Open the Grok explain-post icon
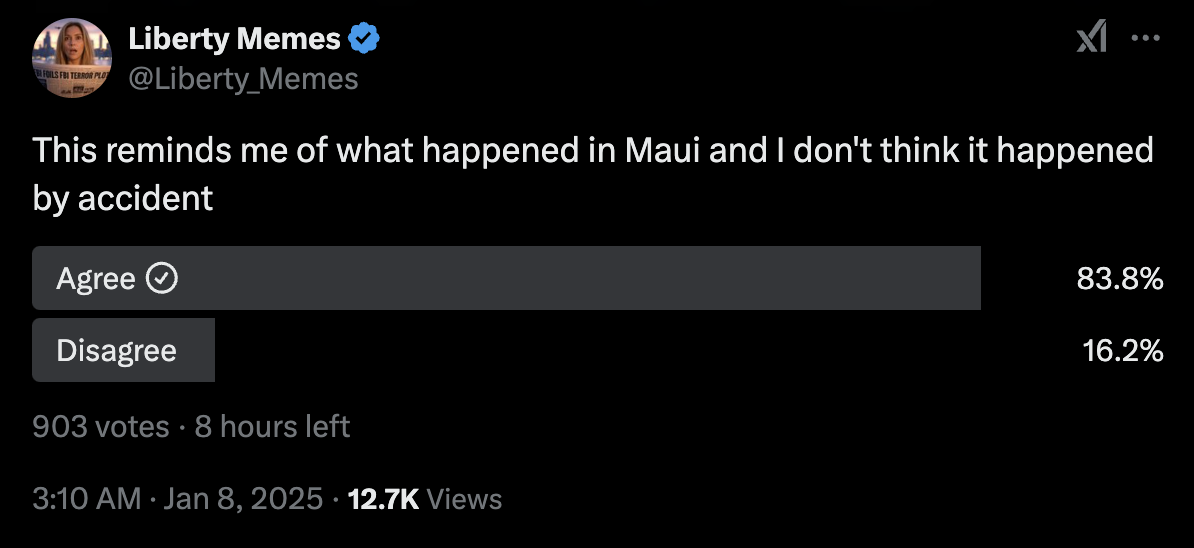The image size is (1194, 548). 1091,39
